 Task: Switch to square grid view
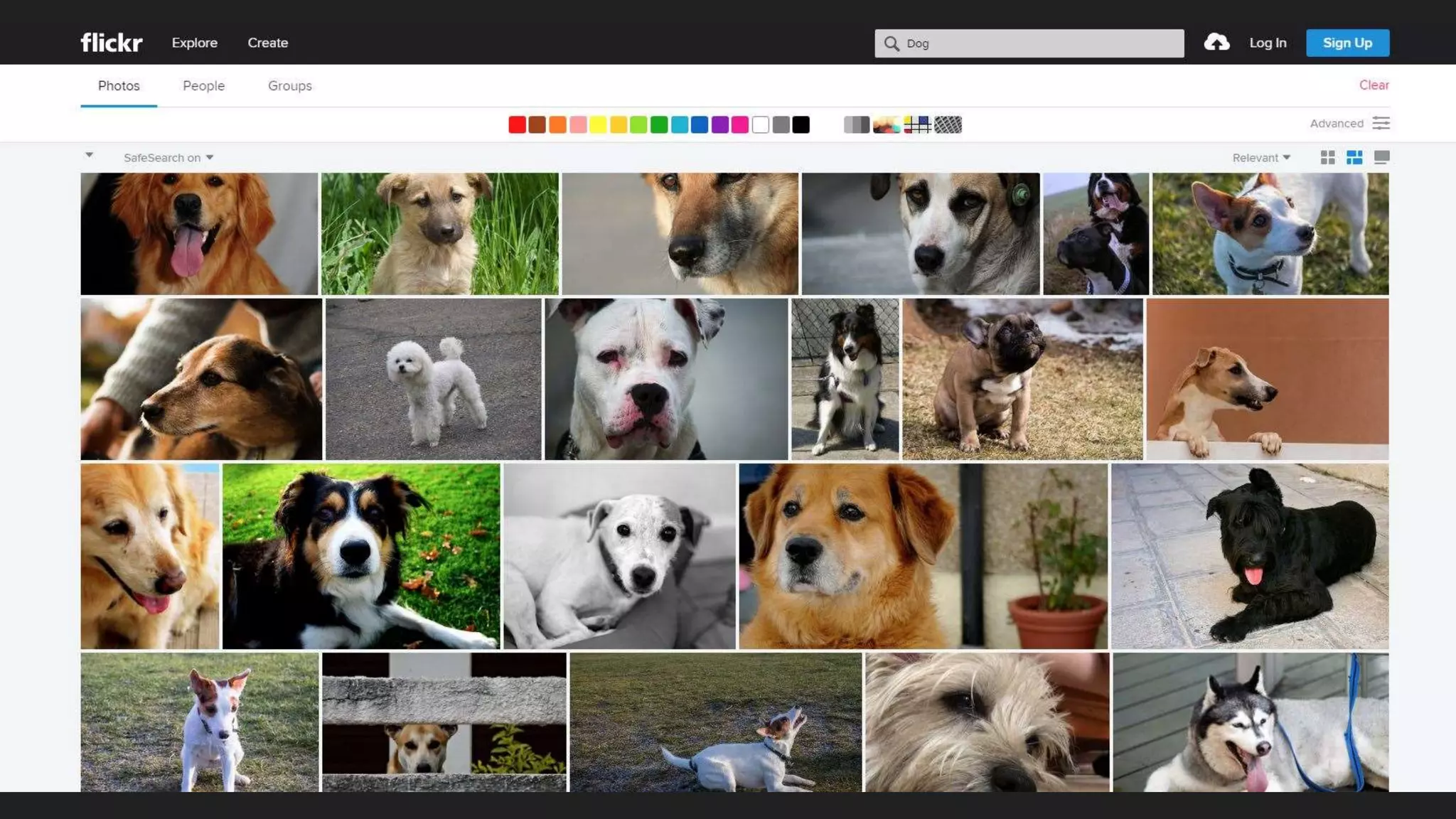click(x=1327, y=157)
